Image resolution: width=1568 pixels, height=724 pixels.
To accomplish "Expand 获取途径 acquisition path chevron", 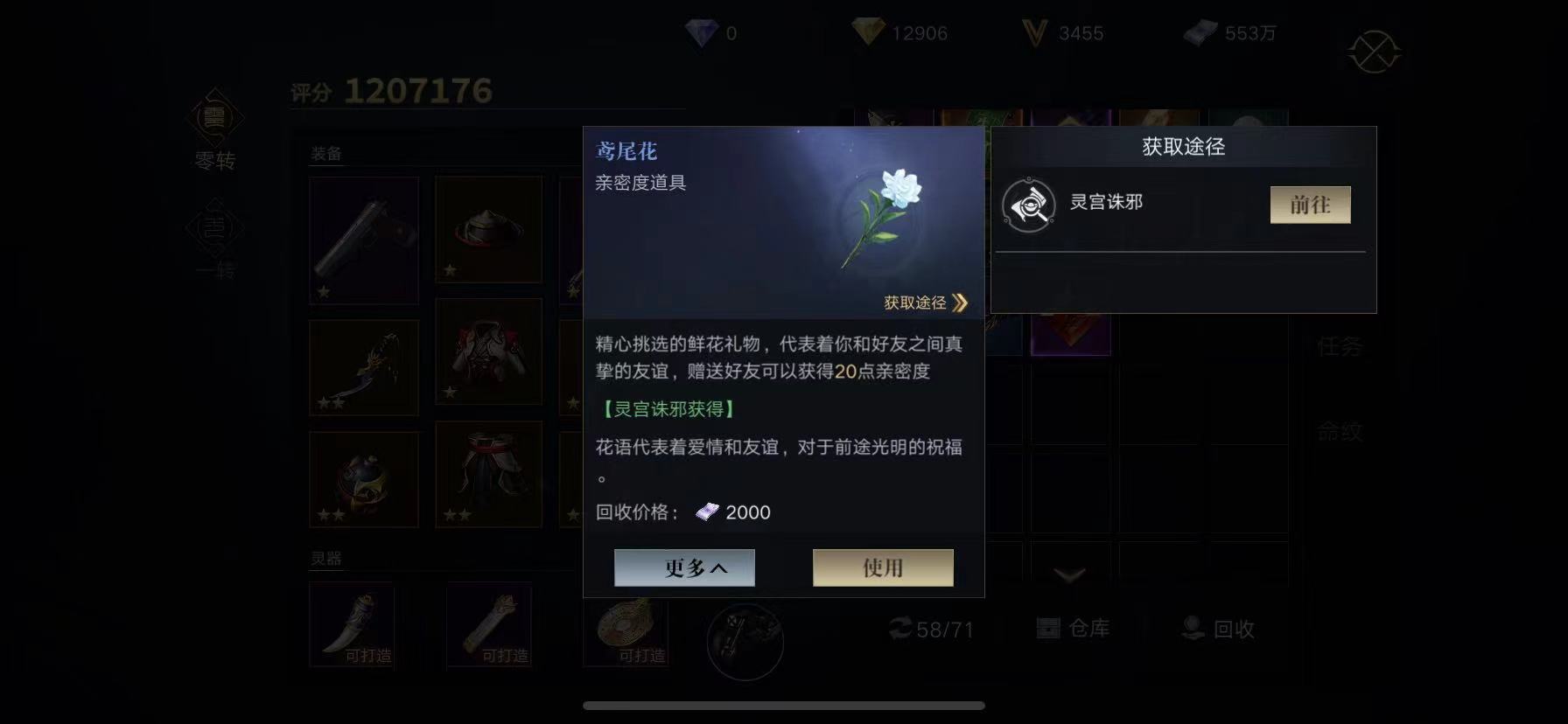I will coord(960,303).
